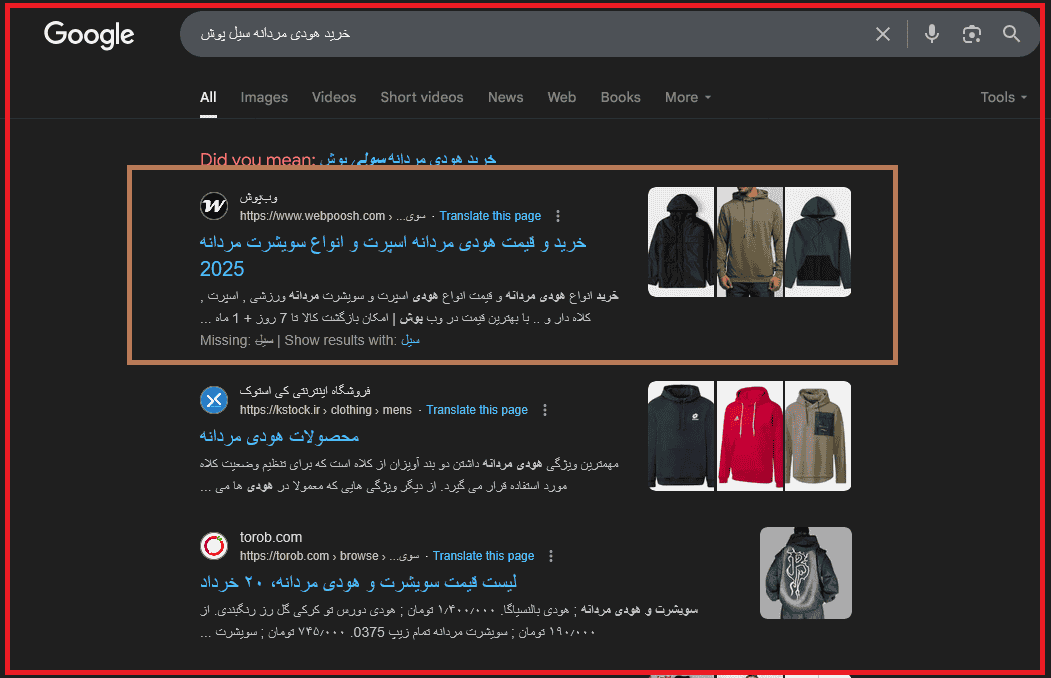This screenshot has width=1051, height=678.
Task: Click the X to clear the search query
Action: coord(882,33)
